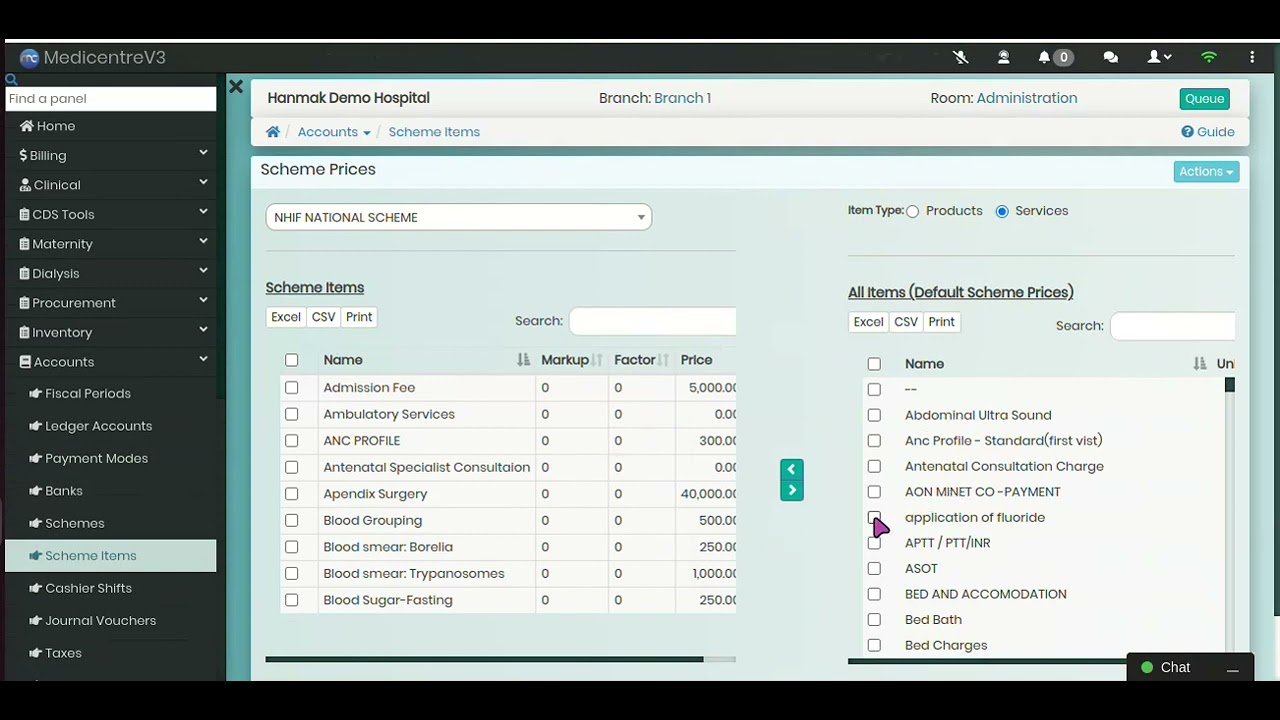
Task: Move selected items right with arrow button
Action: [791, 490]
